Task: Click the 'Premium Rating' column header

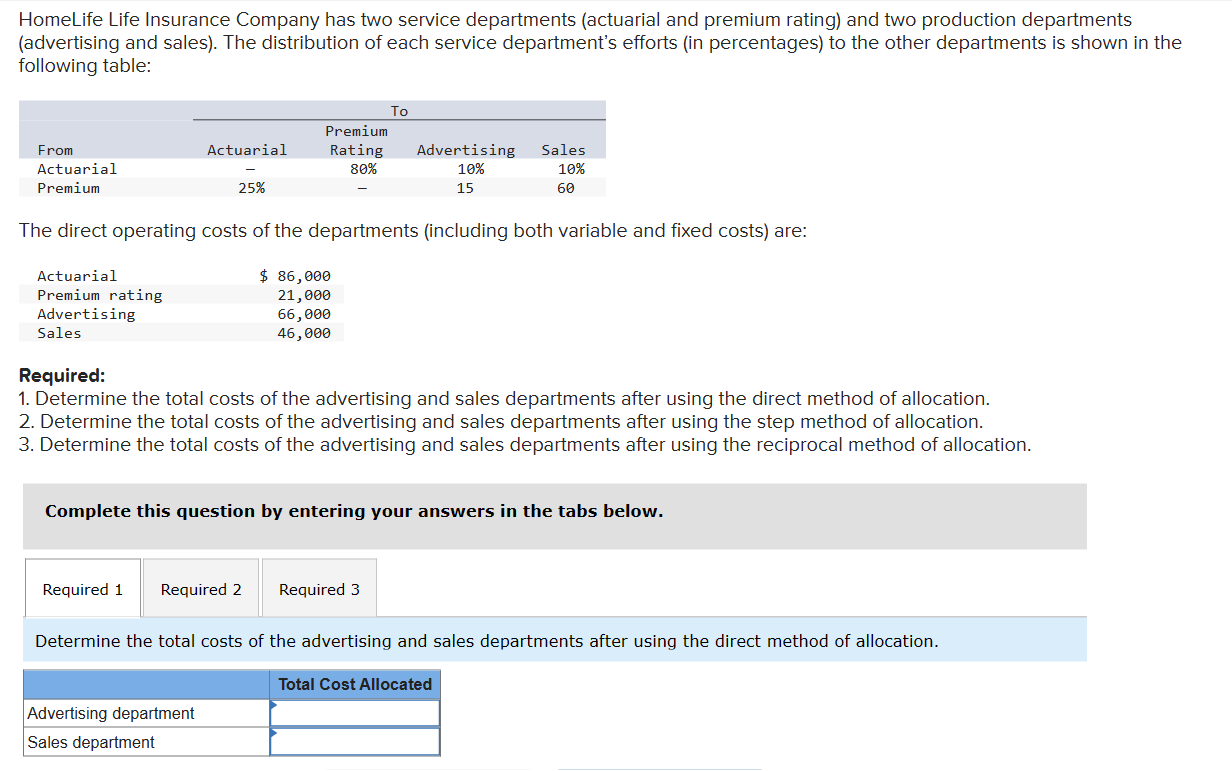Action: pos(357,140)
